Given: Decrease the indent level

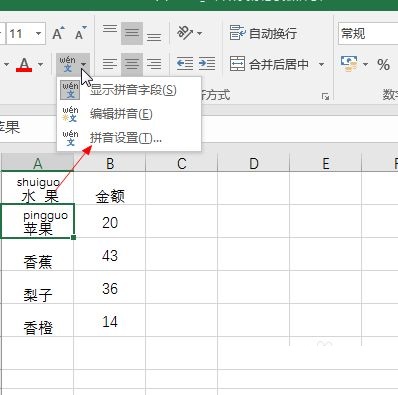Looking at the screenshot, I should (185, 64).
